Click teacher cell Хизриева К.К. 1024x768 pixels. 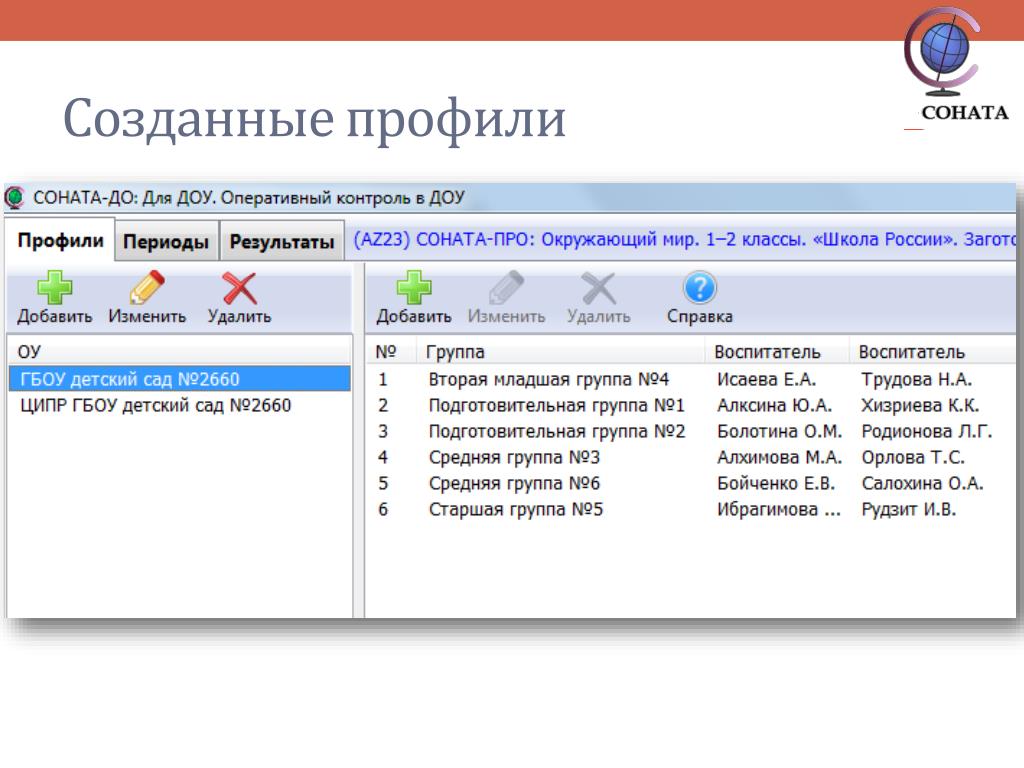[x=920, y=405]
